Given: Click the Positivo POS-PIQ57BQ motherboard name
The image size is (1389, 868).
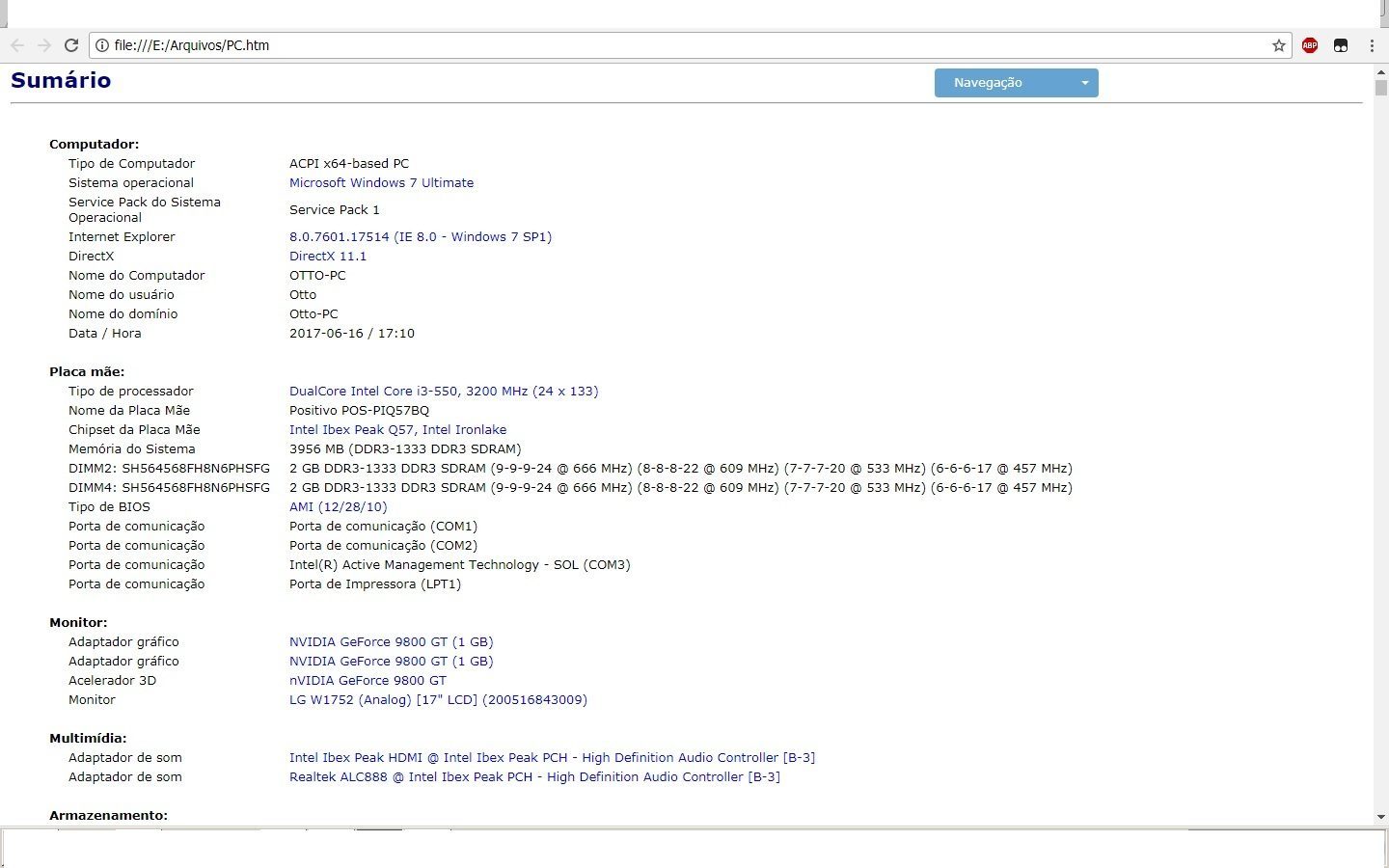Looking at the screenshot, I should (x=359, y=411).
